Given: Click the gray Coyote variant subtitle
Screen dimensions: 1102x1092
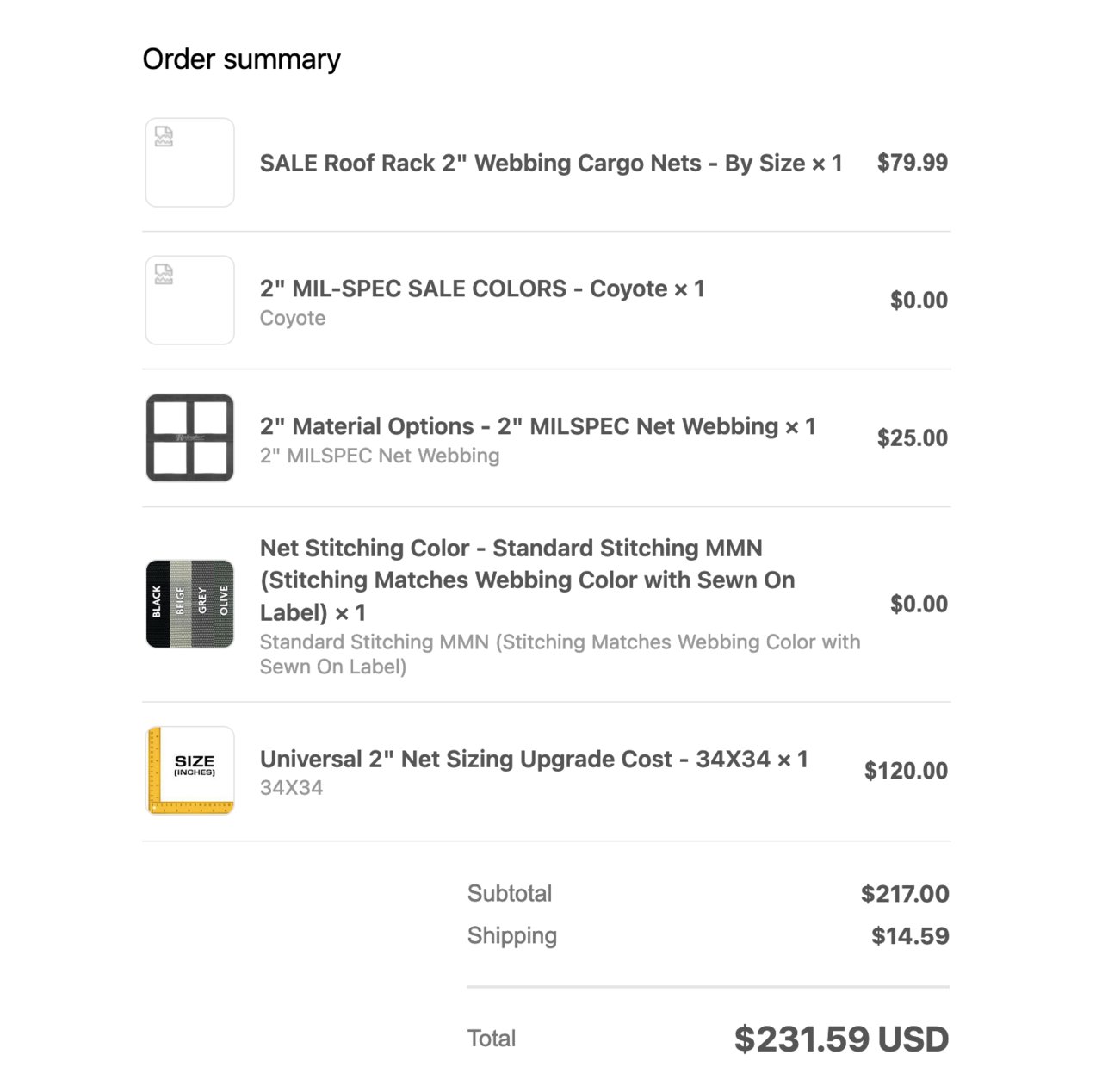Looking at the screenshot, I should tap(293, 318).
